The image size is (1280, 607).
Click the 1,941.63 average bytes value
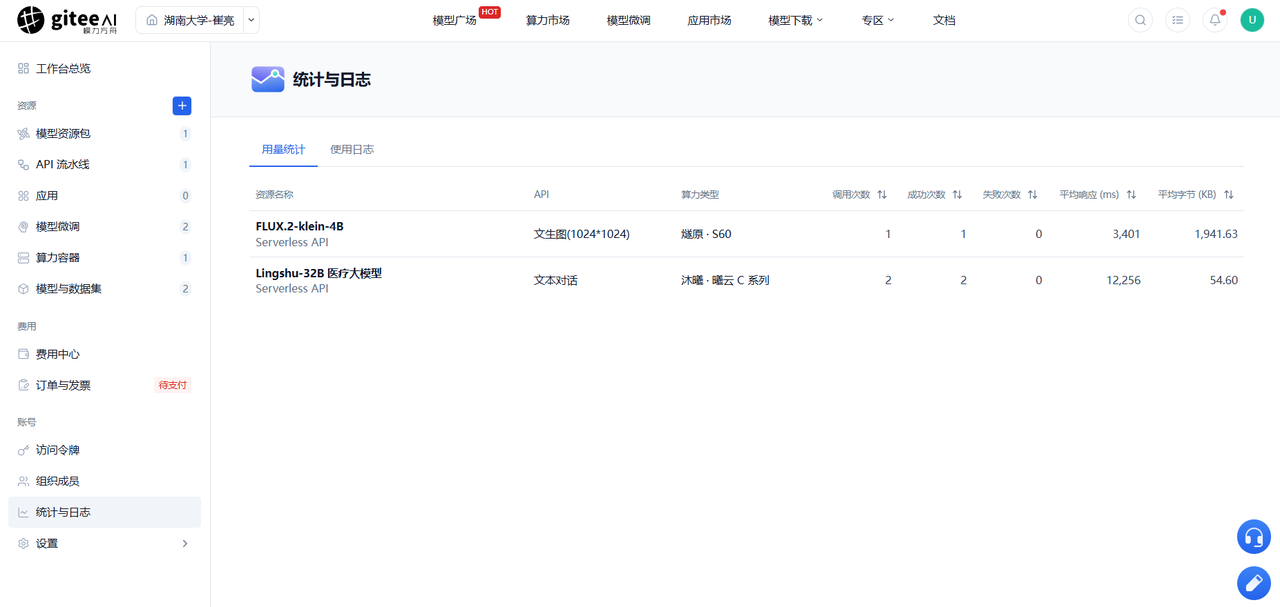click(1216, 234)
